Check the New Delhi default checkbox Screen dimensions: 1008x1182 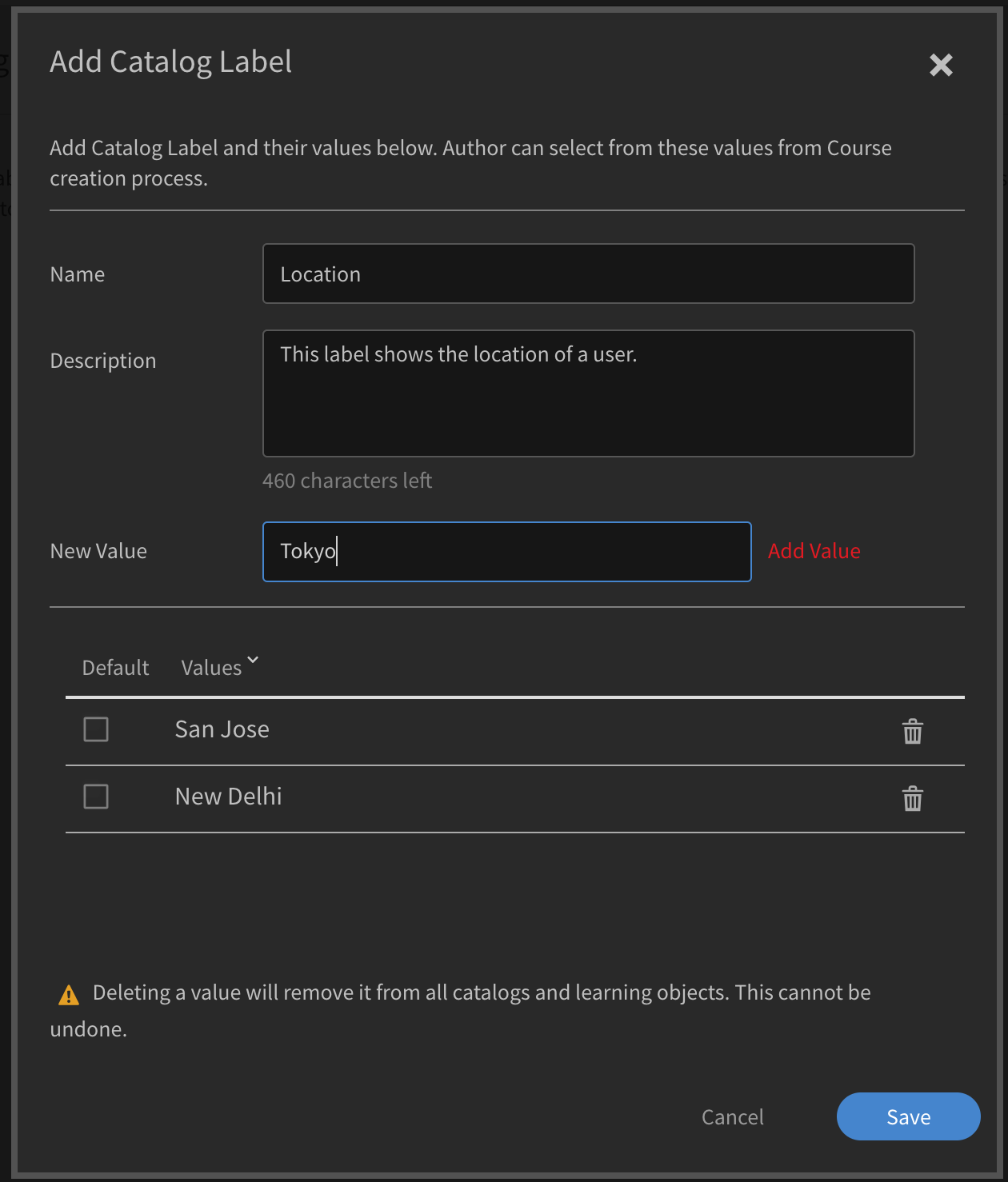96,797
